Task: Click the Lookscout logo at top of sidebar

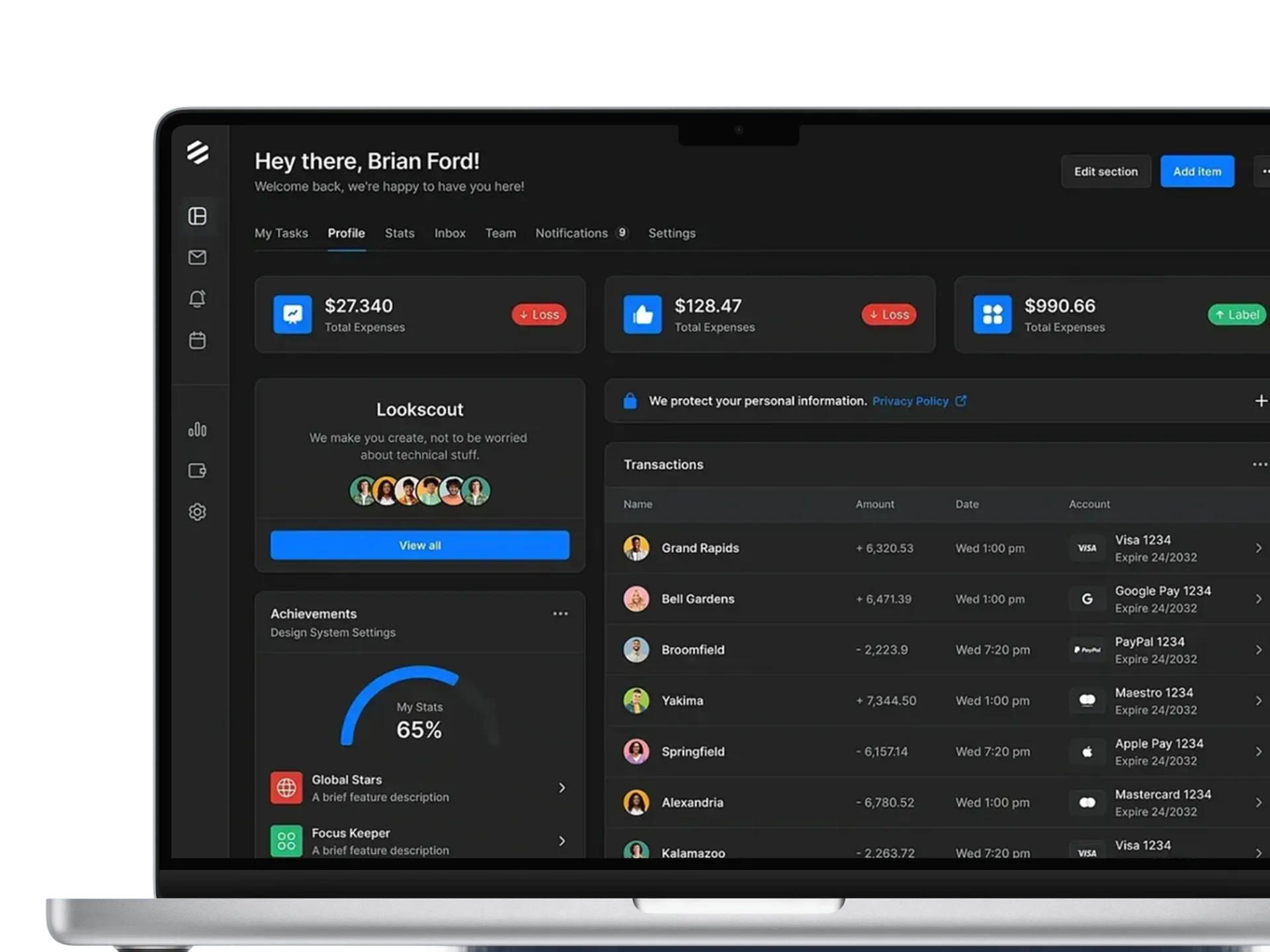Action: point(197,153)
